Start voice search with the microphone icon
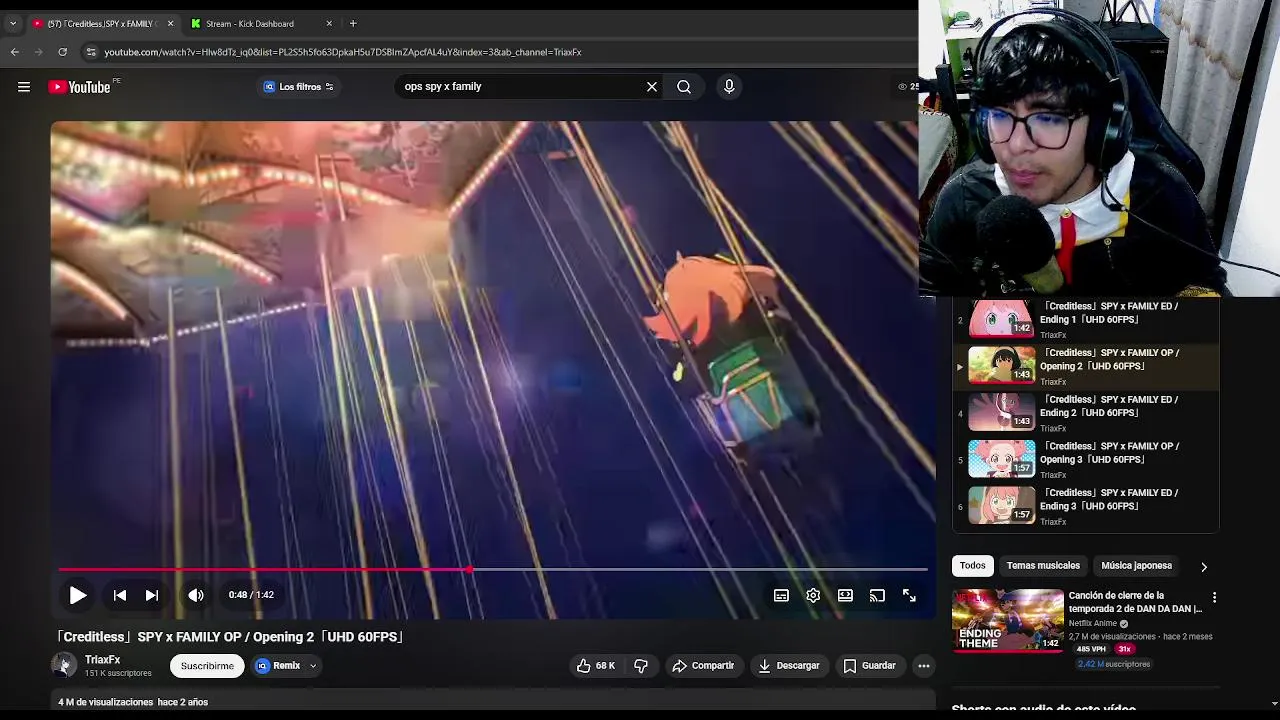1280x720 pixels. tap(729, 87)
